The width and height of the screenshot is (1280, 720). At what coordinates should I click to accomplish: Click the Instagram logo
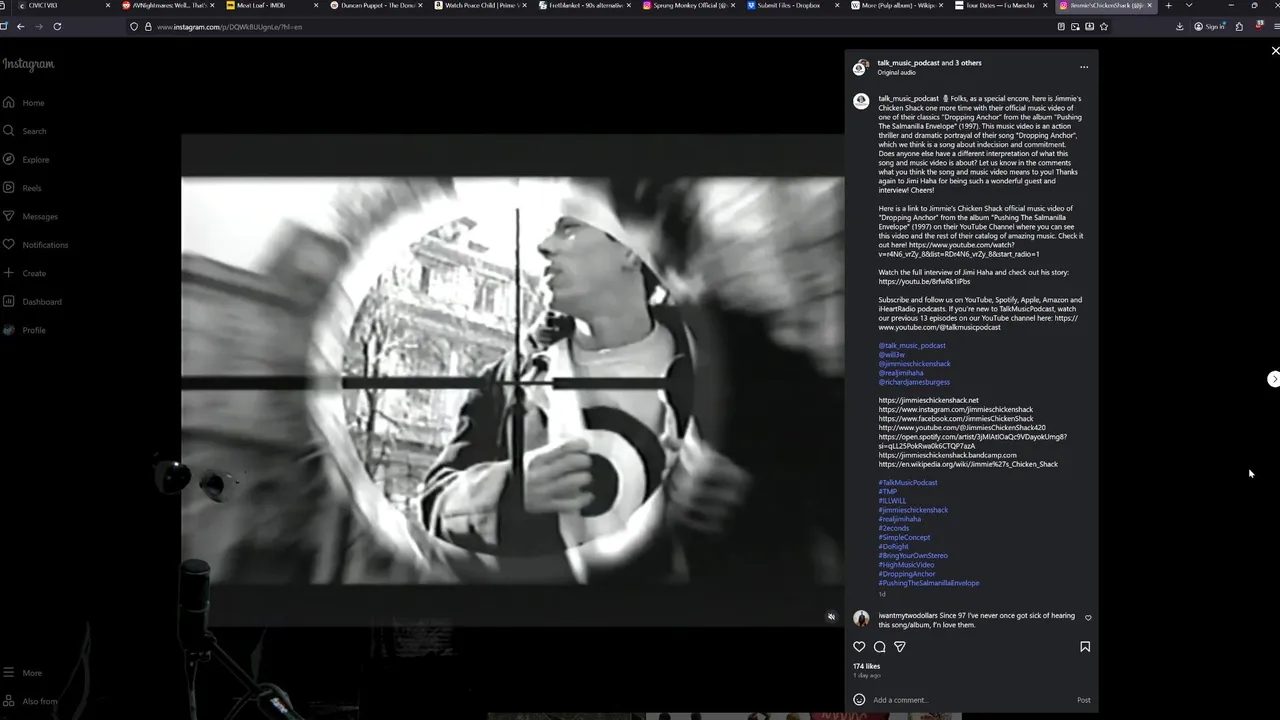click(x=28, y=64)
